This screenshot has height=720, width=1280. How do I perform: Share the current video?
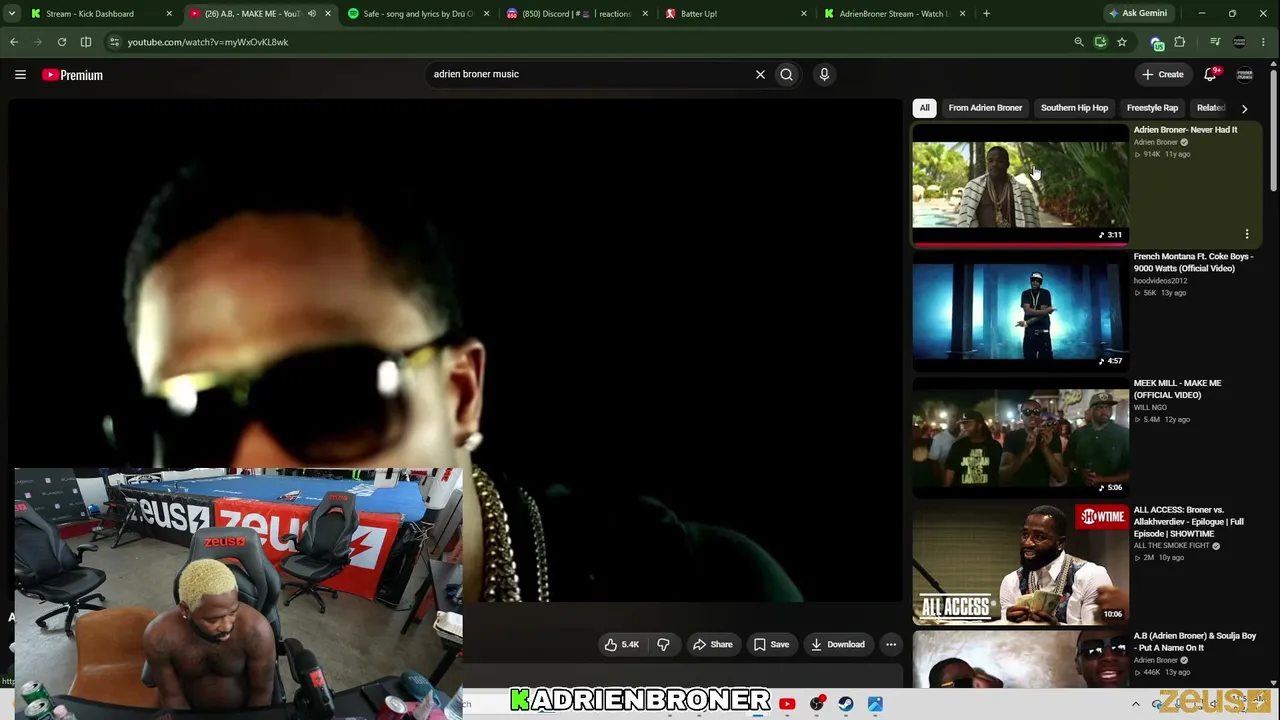tap(713, 644)
